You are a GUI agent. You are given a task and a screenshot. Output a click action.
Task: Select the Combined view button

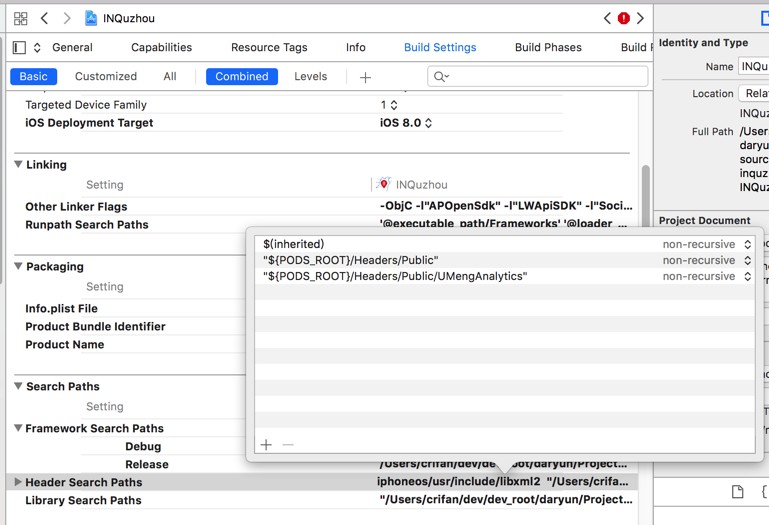coord(242,77)
